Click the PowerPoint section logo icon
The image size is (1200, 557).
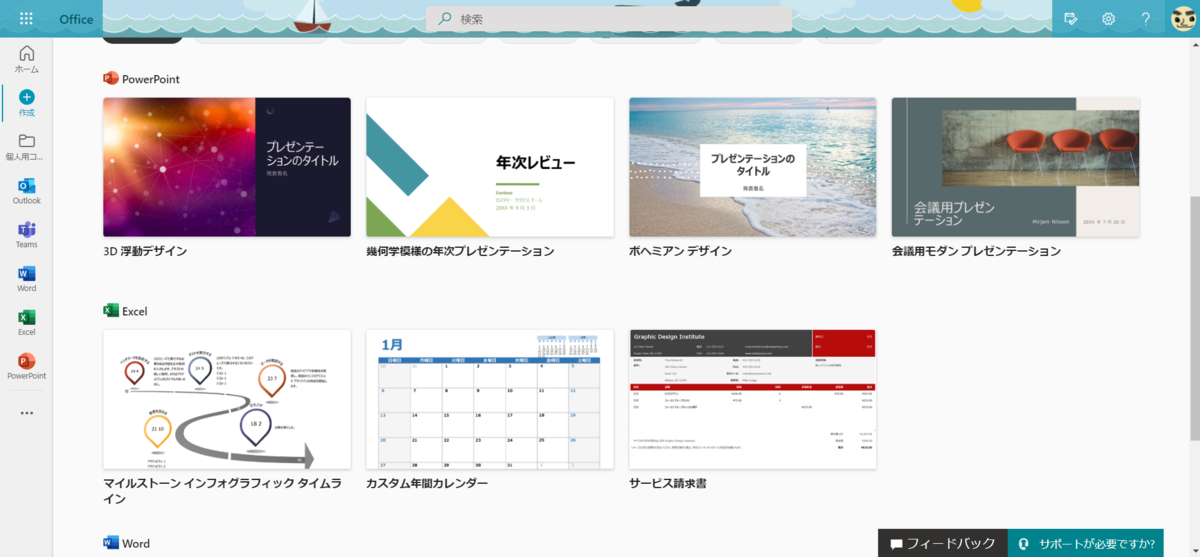tap(111, 78)
